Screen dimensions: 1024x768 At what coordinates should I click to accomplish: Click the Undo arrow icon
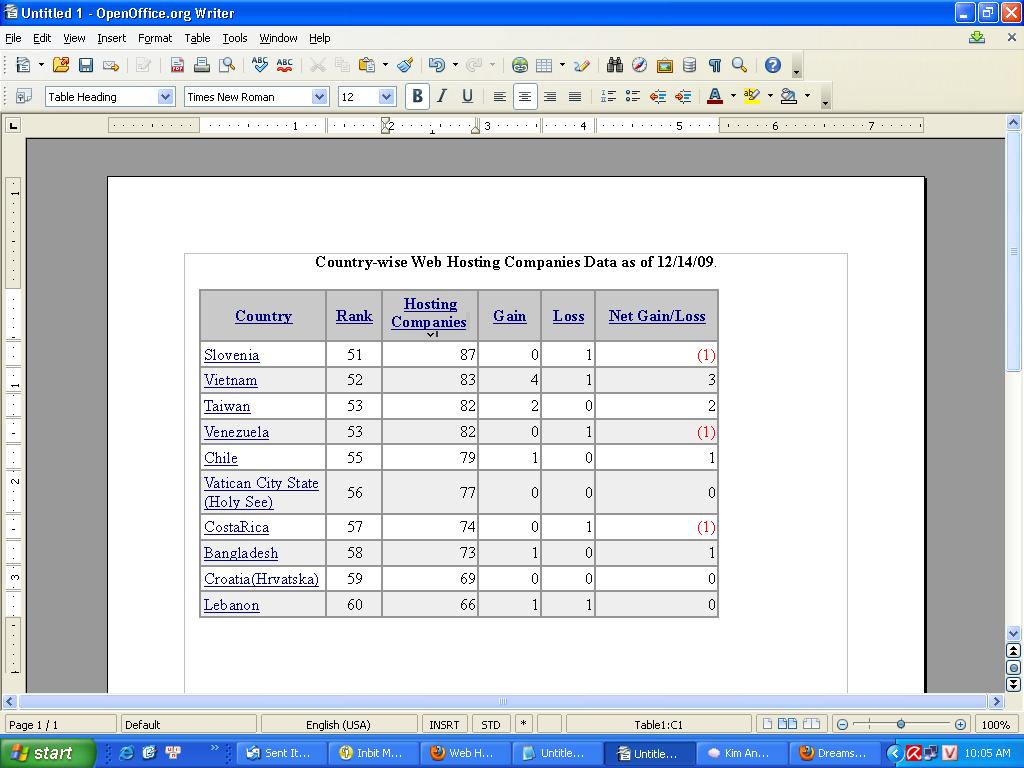tap(436, 65)
